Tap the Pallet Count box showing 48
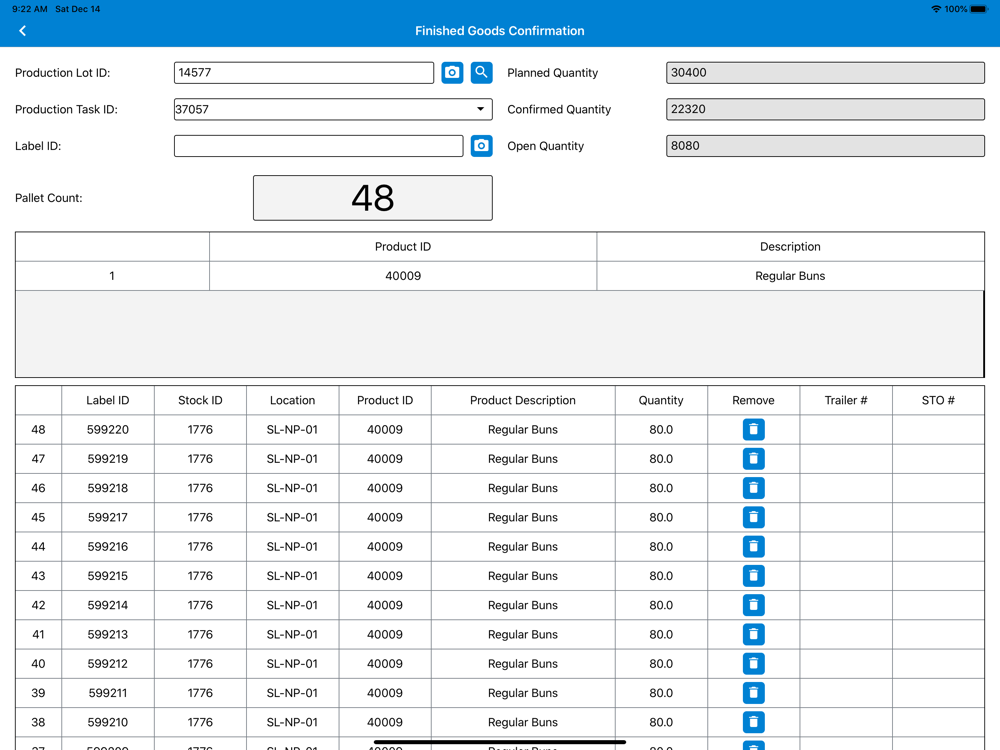 point(372,198)
